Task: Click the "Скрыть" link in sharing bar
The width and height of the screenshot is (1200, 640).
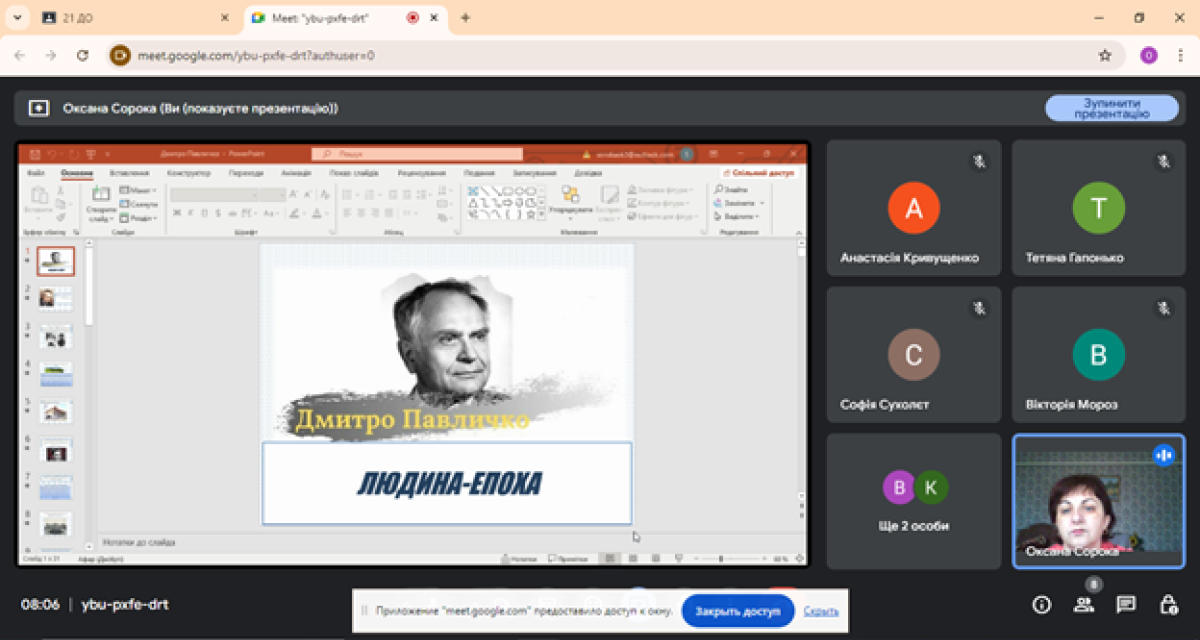Action: (x=820, y=611)
